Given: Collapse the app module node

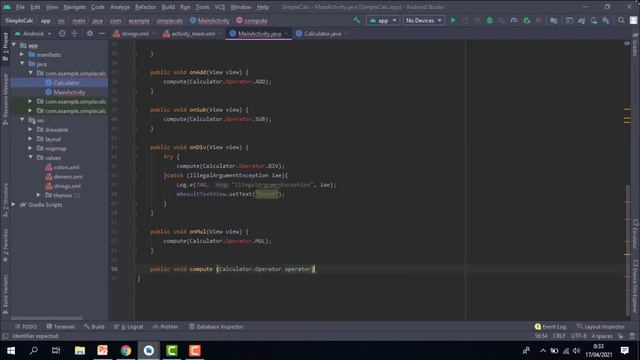Looking at the screenshot, I should [x=14, y=45].
